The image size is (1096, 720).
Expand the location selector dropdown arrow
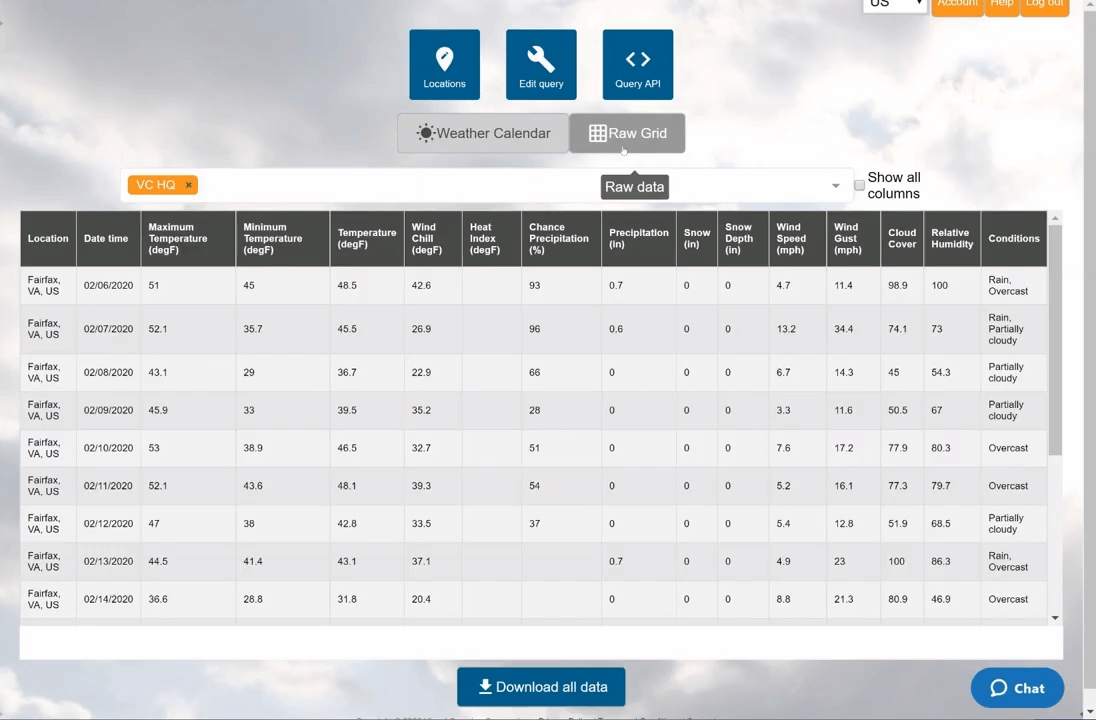(x=835, y=186)
